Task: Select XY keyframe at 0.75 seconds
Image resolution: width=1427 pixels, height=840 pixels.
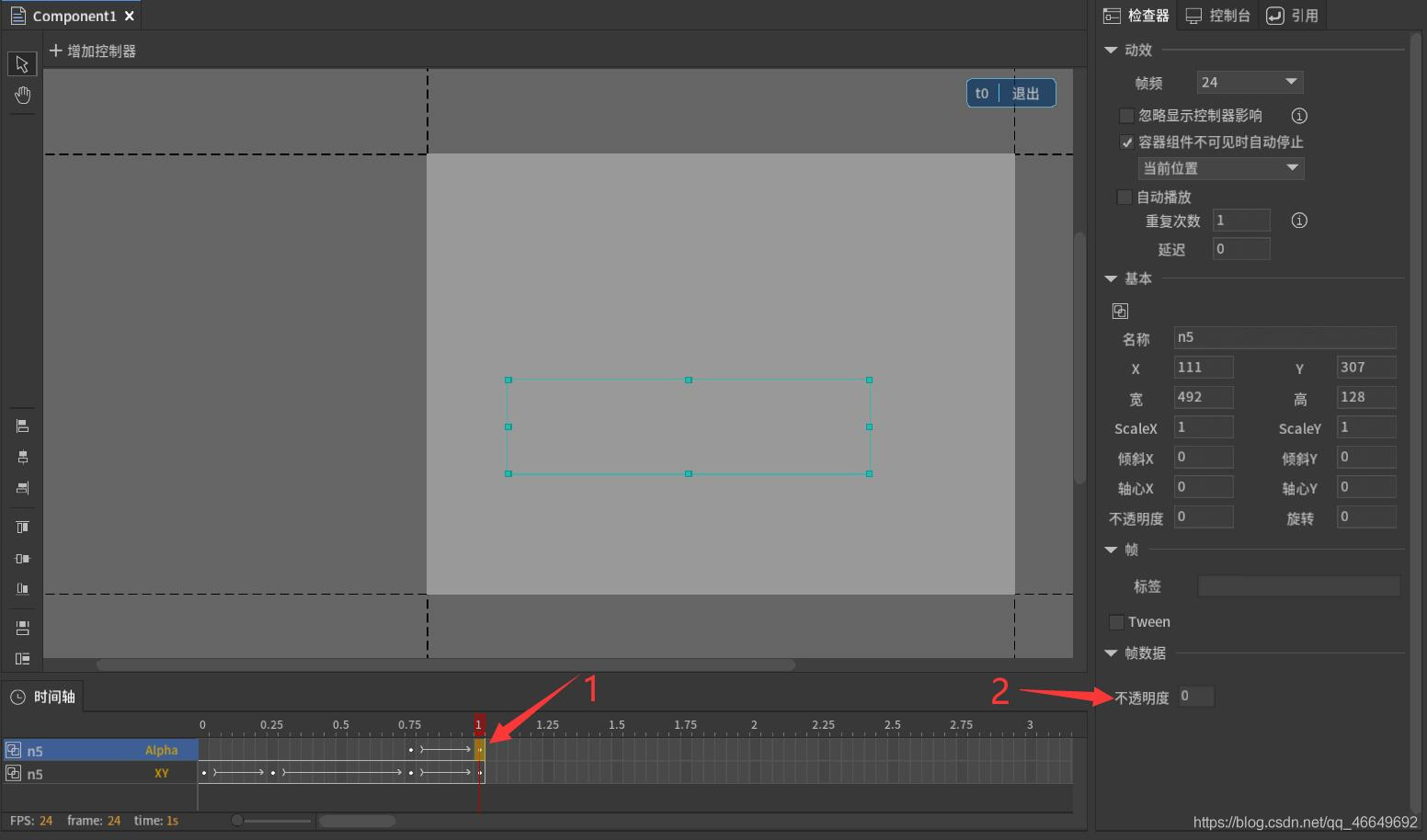Action: click(x=410, y=773)
